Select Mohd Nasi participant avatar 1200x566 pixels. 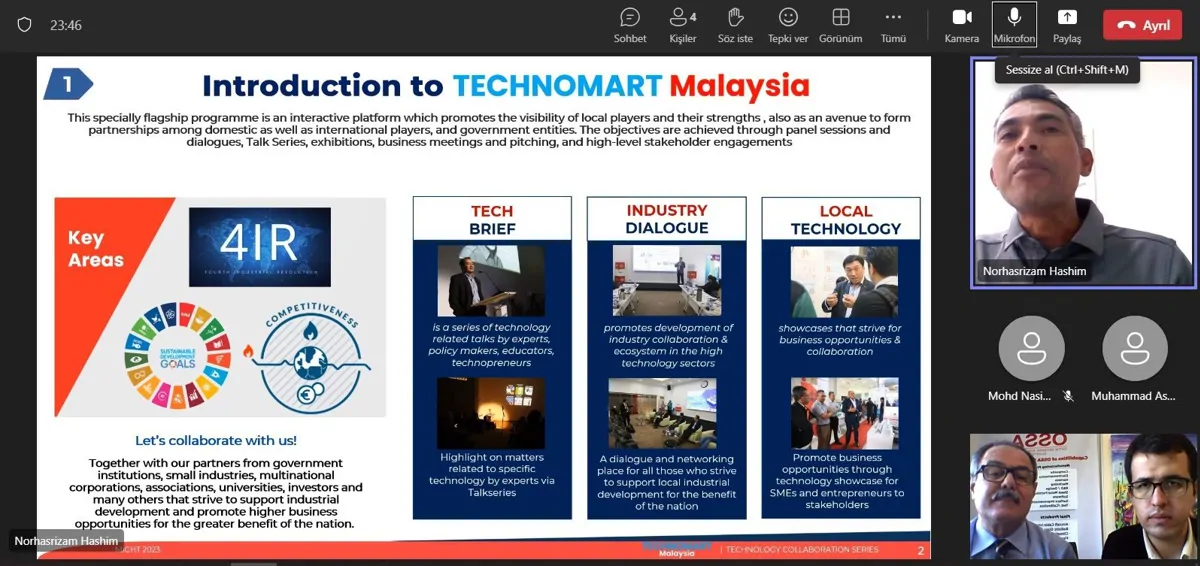1031,348
